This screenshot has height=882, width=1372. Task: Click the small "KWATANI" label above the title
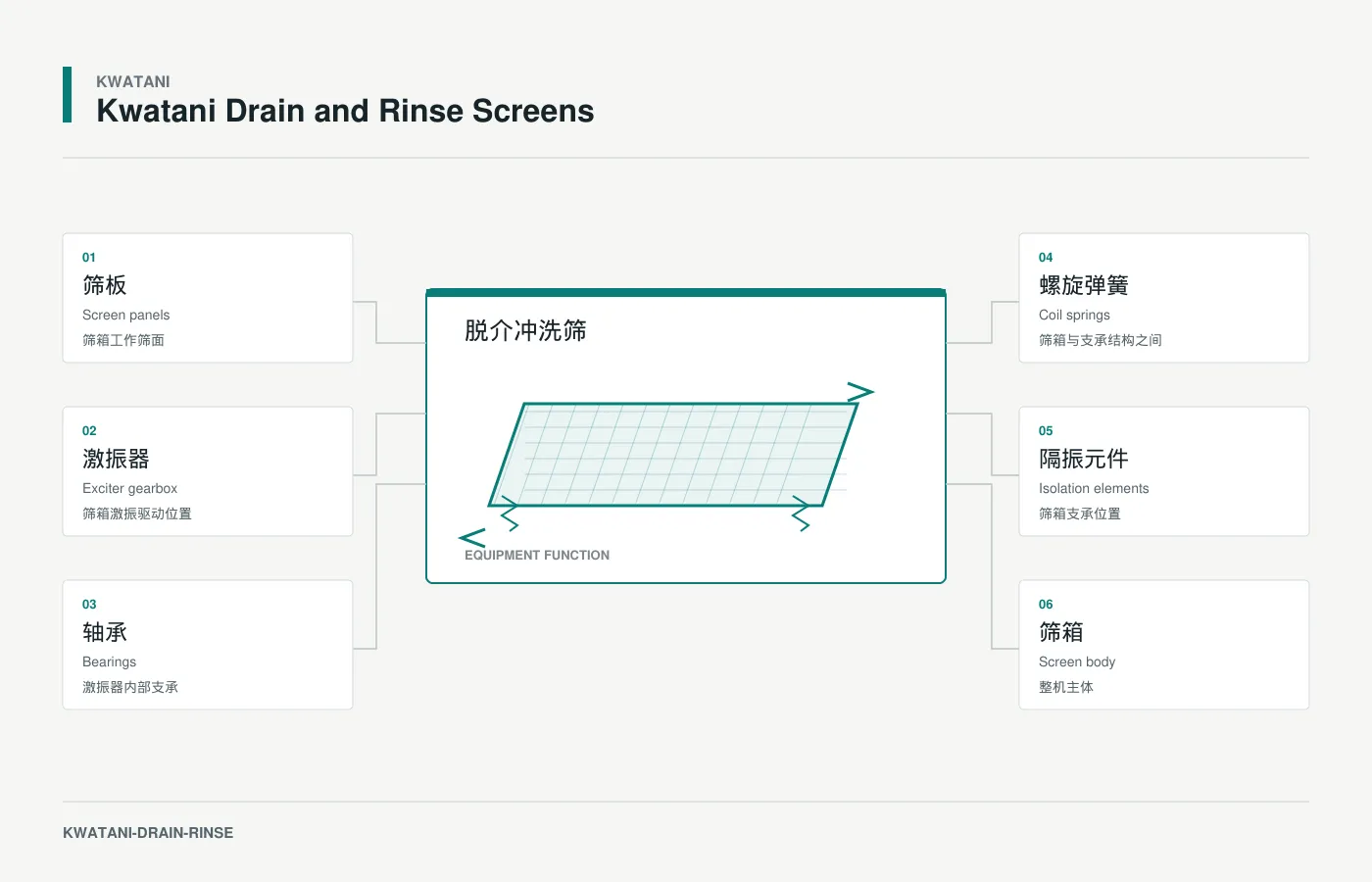(133, 81)
